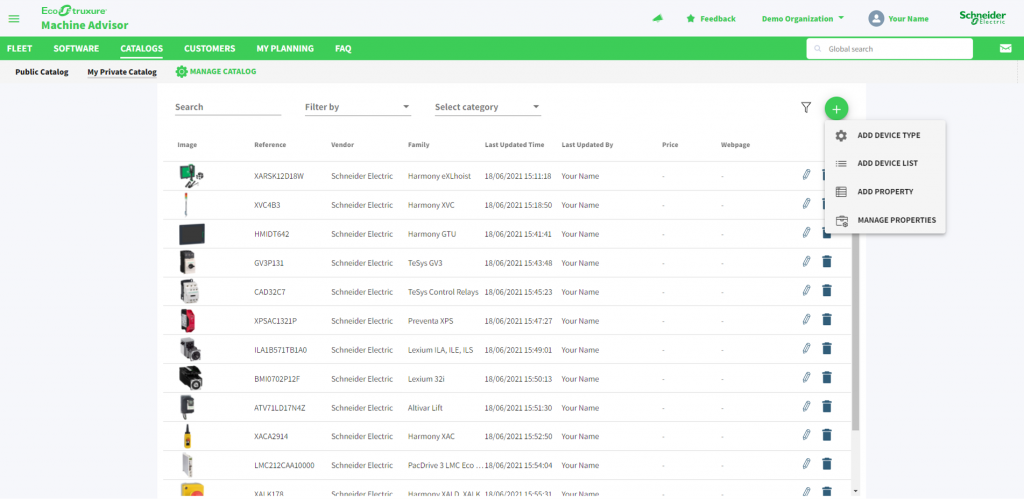Viewport: 1024px width, 499px height.
Task: Delete the CAD32C7 device entry
Action: pos(827,290)
